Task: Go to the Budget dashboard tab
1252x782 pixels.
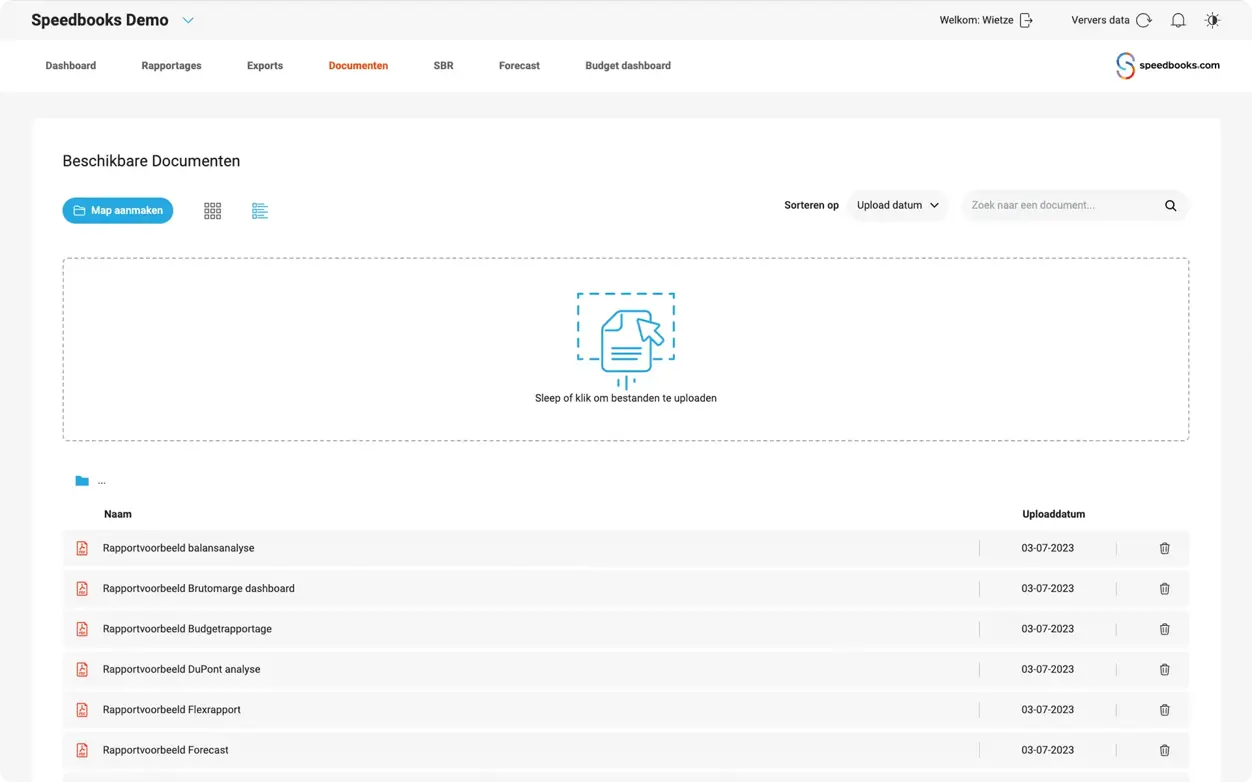Action: coord(627,66)
